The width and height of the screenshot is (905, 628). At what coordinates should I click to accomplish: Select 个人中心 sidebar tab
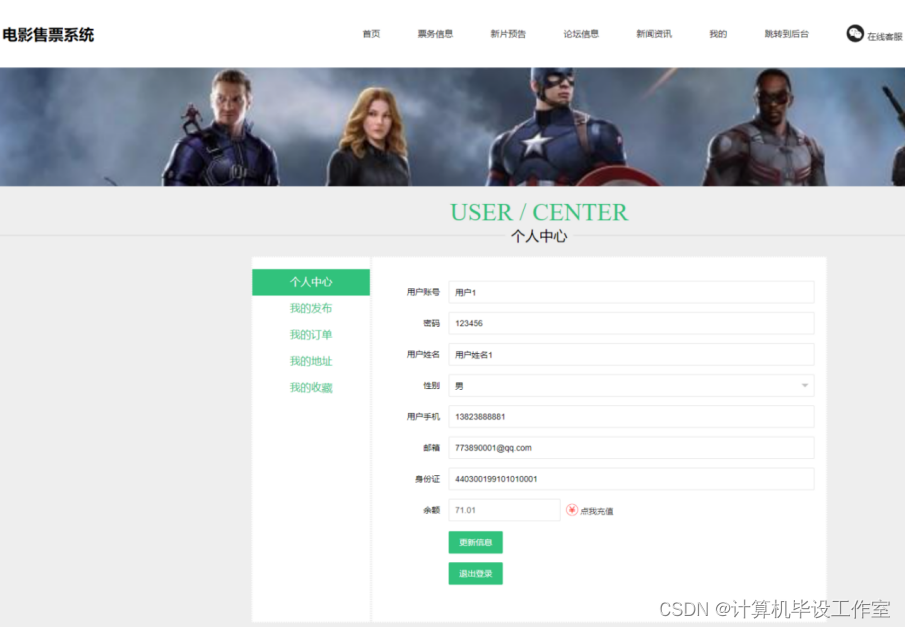(311, 282)
